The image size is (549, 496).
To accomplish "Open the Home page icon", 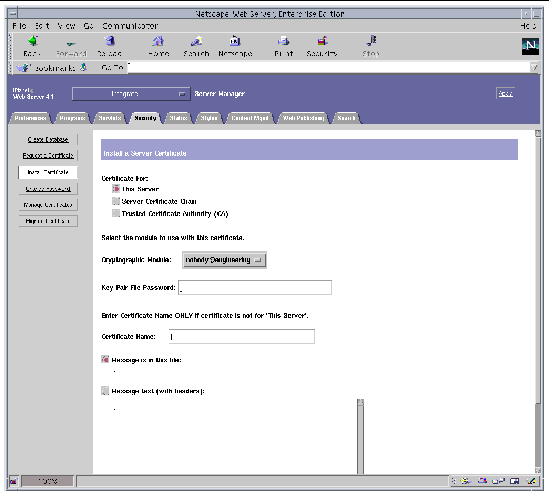I will coord(158,41).
